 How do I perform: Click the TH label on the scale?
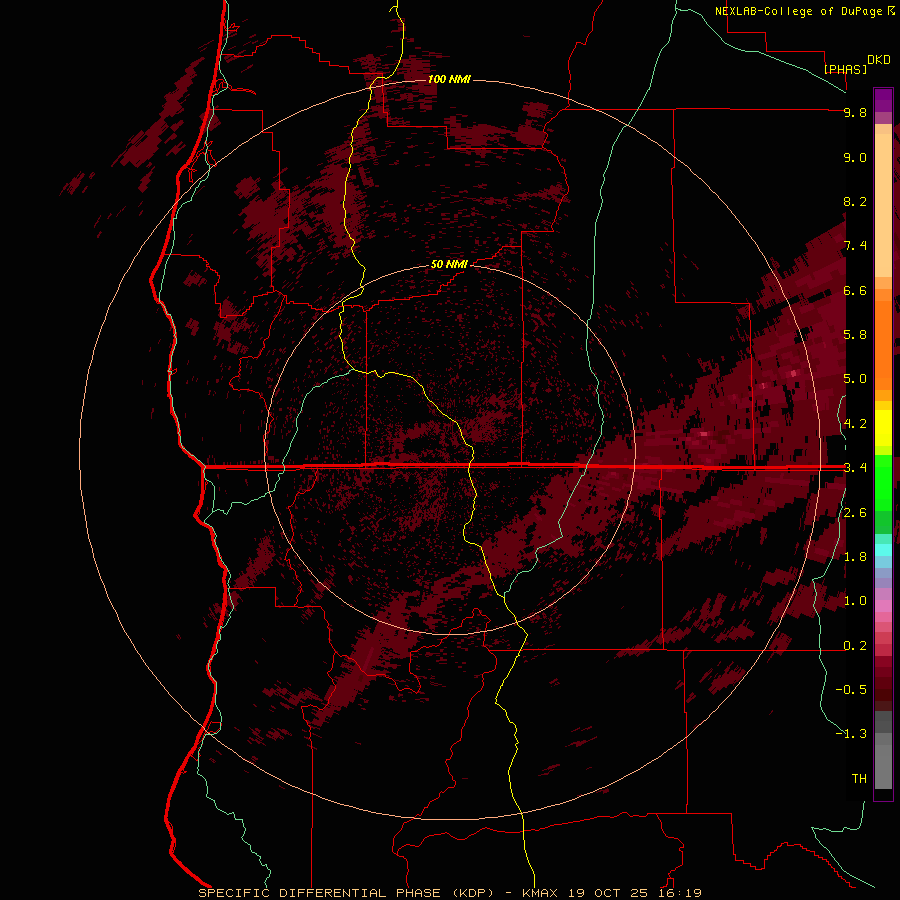click(859, 779)
